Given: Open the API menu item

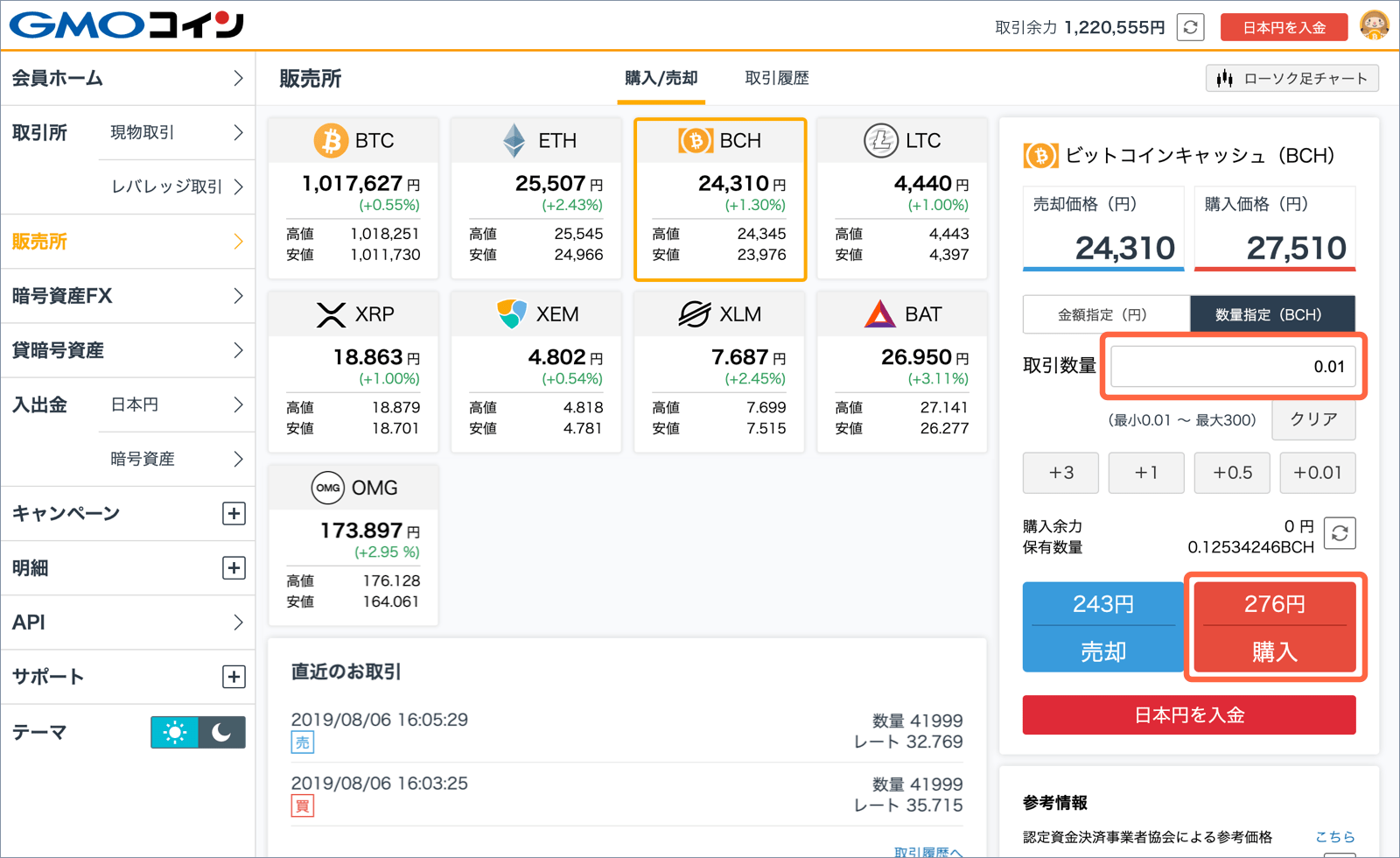Looking at the screenshot, I should [x=128, y=622].
